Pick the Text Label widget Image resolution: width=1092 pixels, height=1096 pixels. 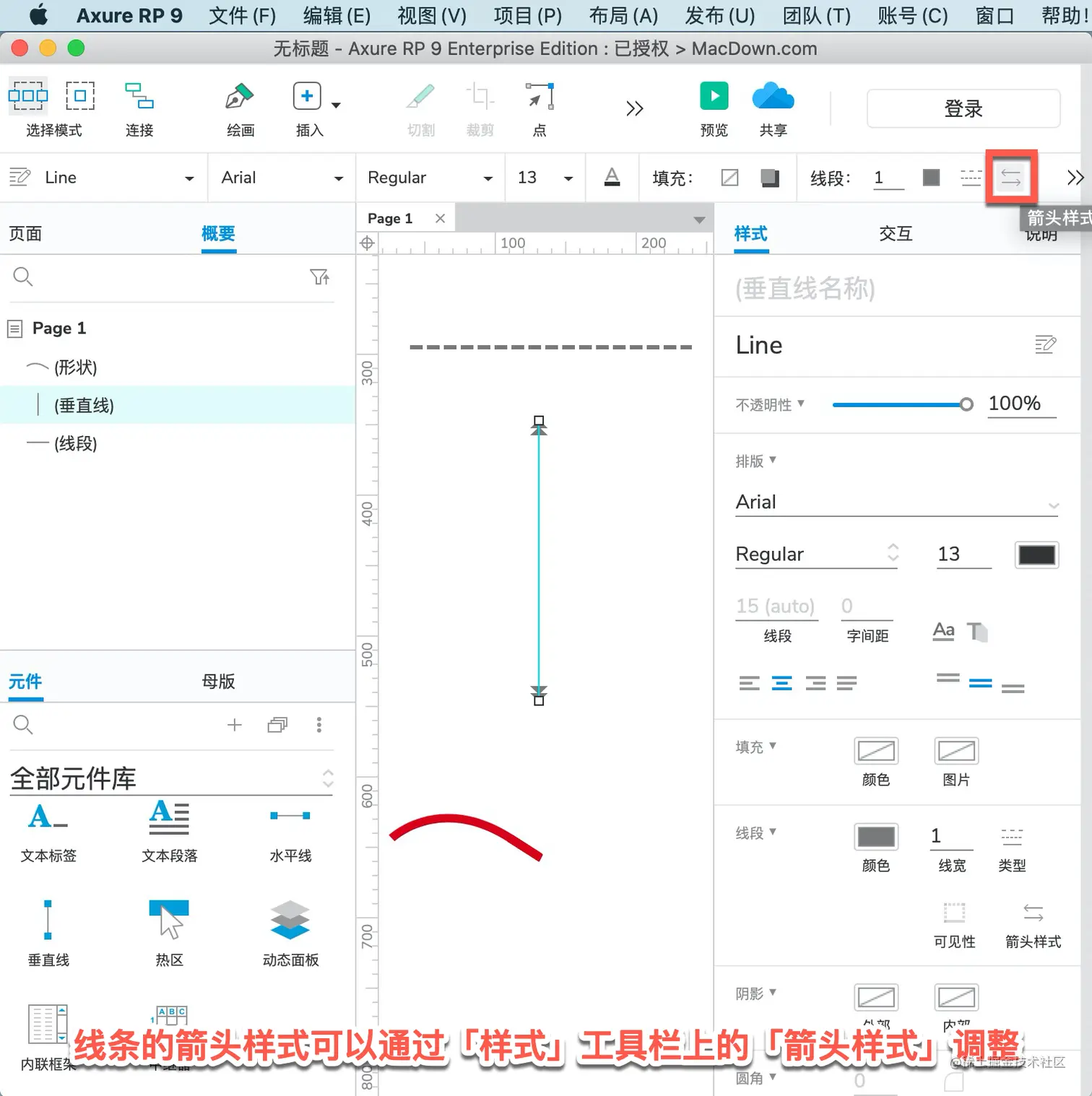tap(48, 832)
